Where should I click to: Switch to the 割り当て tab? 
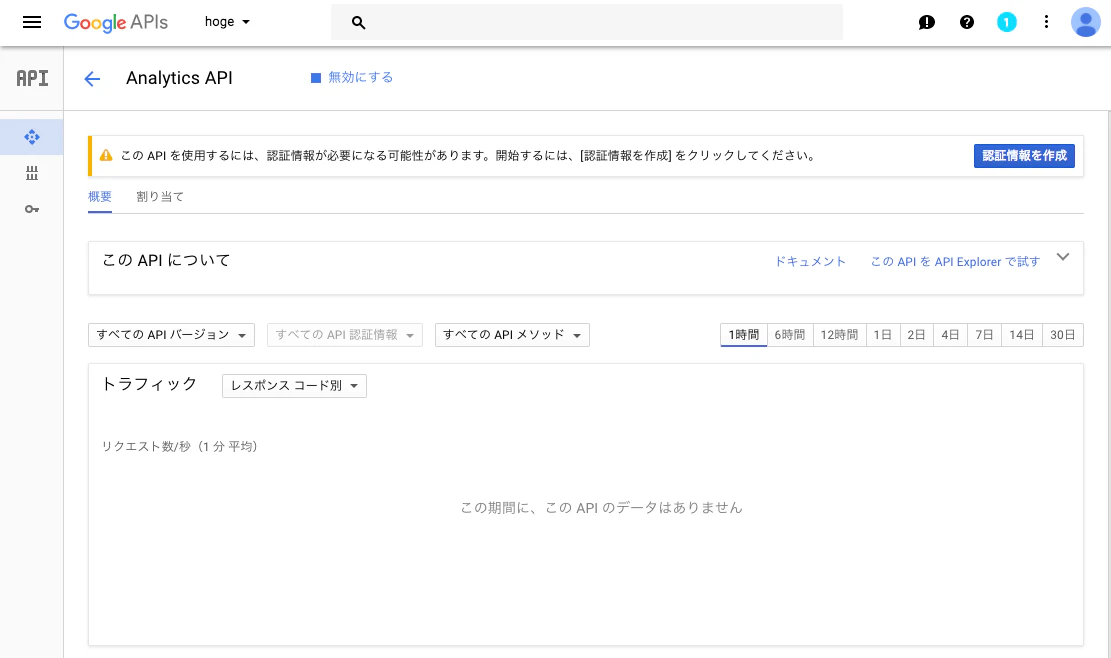[x=160, y=197]
